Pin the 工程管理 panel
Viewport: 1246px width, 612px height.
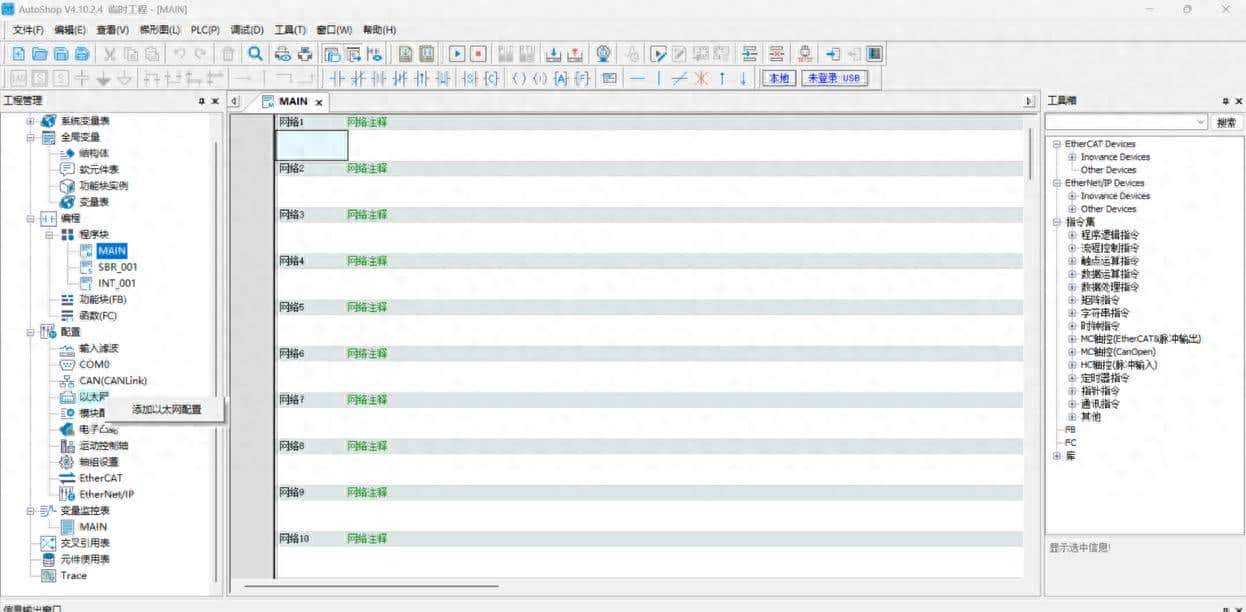(201, 101)
